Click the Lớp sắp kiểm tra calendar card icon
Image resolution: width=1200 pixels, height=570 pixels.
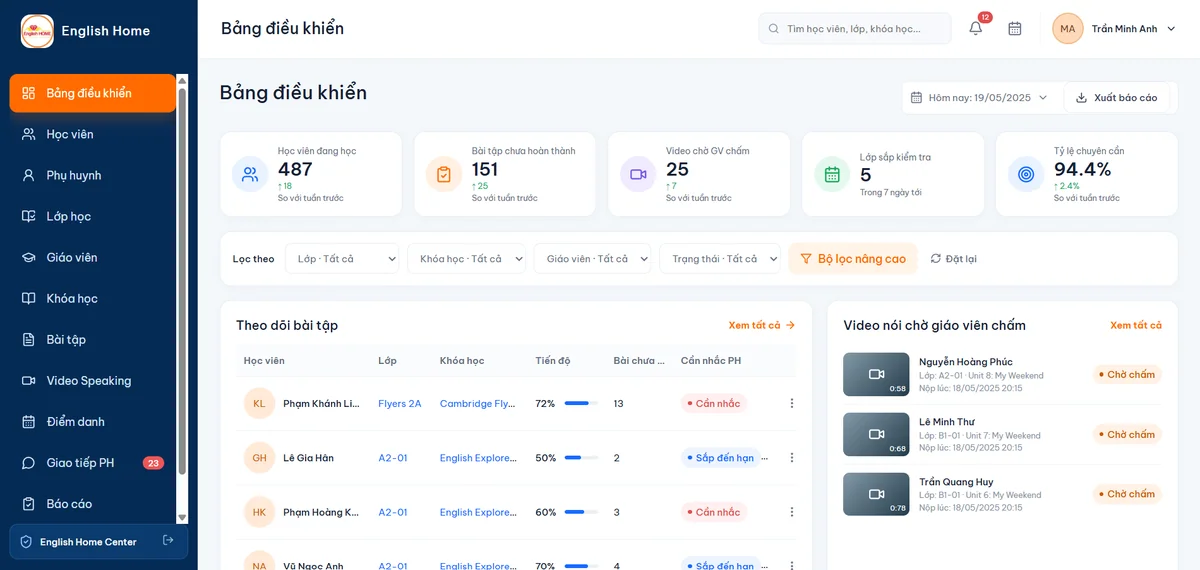coord(832,174)
